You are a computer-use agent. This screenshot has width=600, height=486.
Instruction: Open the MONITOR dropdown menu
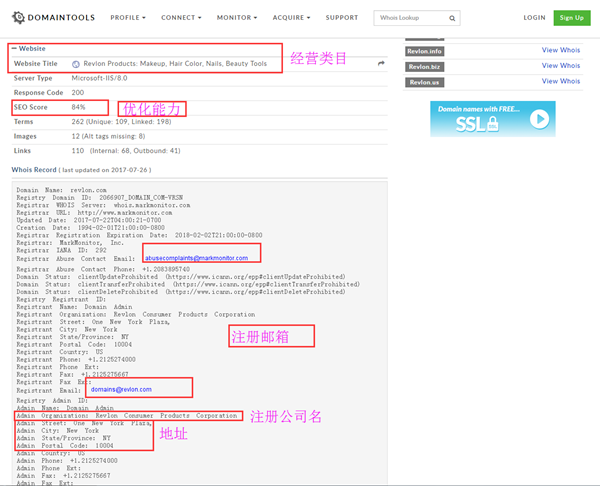pos(237,18)
